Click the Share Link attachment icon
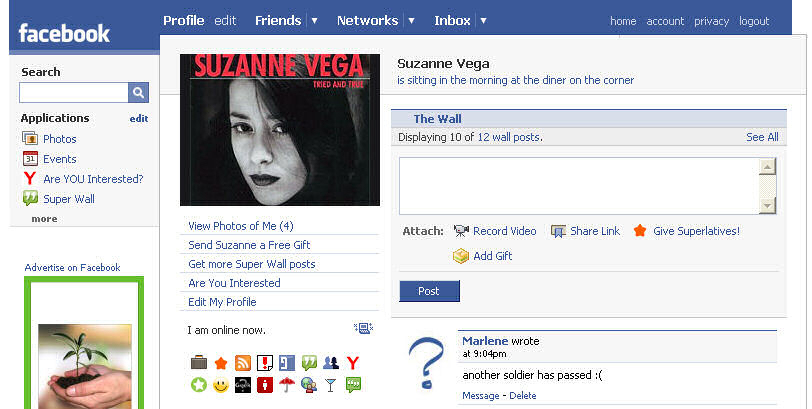 tap(558, 231)
